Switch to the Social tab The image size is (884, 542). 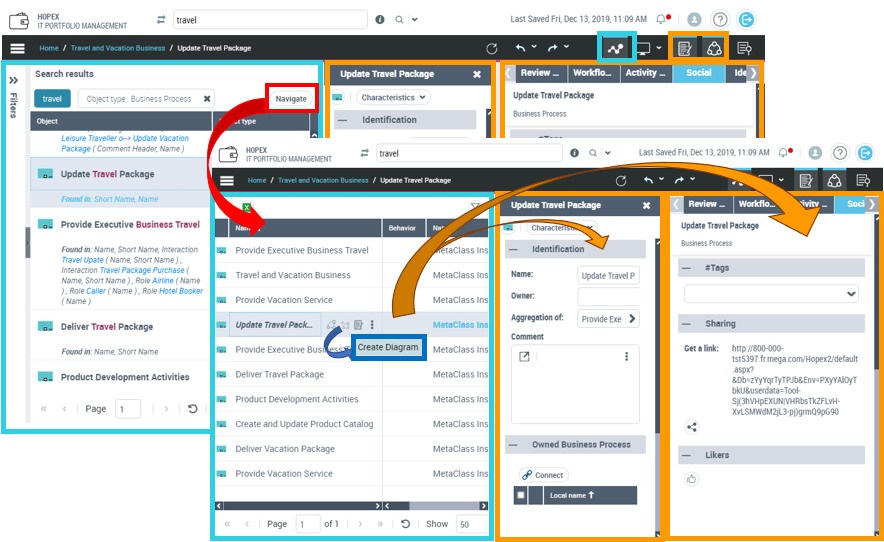coord(698,73)
